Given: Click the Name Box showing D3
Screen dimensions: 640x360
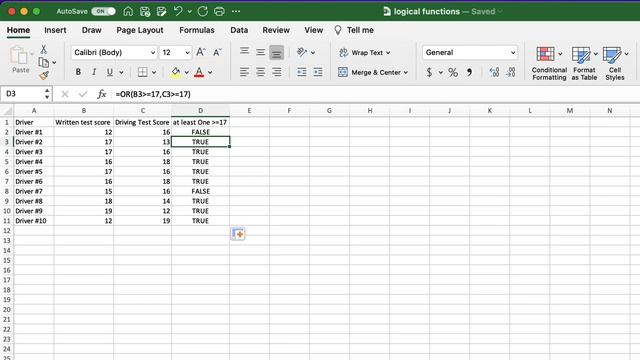Looking at the screenshot, I should point(27,94).
